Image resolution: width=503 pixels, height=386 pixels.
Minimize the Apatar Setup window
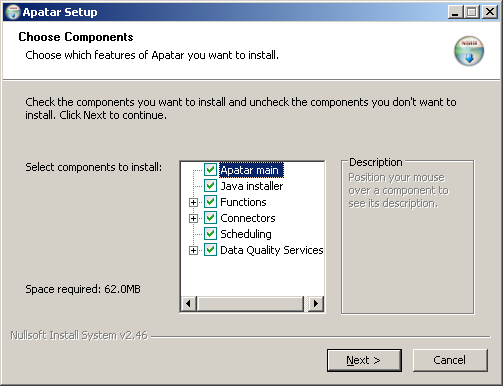pyautogui.click(x=455, y=12)
